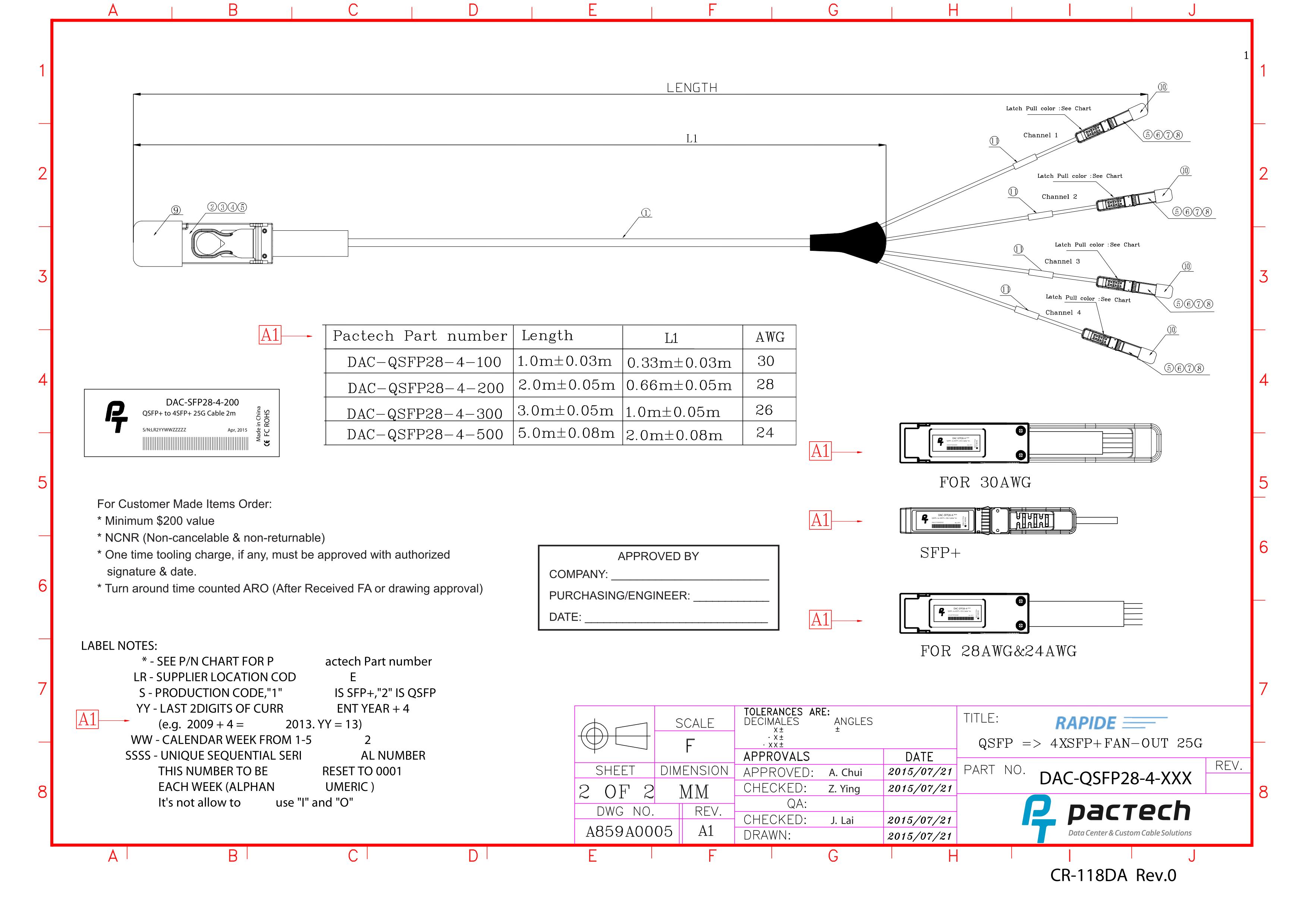The width and height of the screenshot is (1308, 924).
Task: Click drawing number 'A859A0005'
Action: (629, 832)
